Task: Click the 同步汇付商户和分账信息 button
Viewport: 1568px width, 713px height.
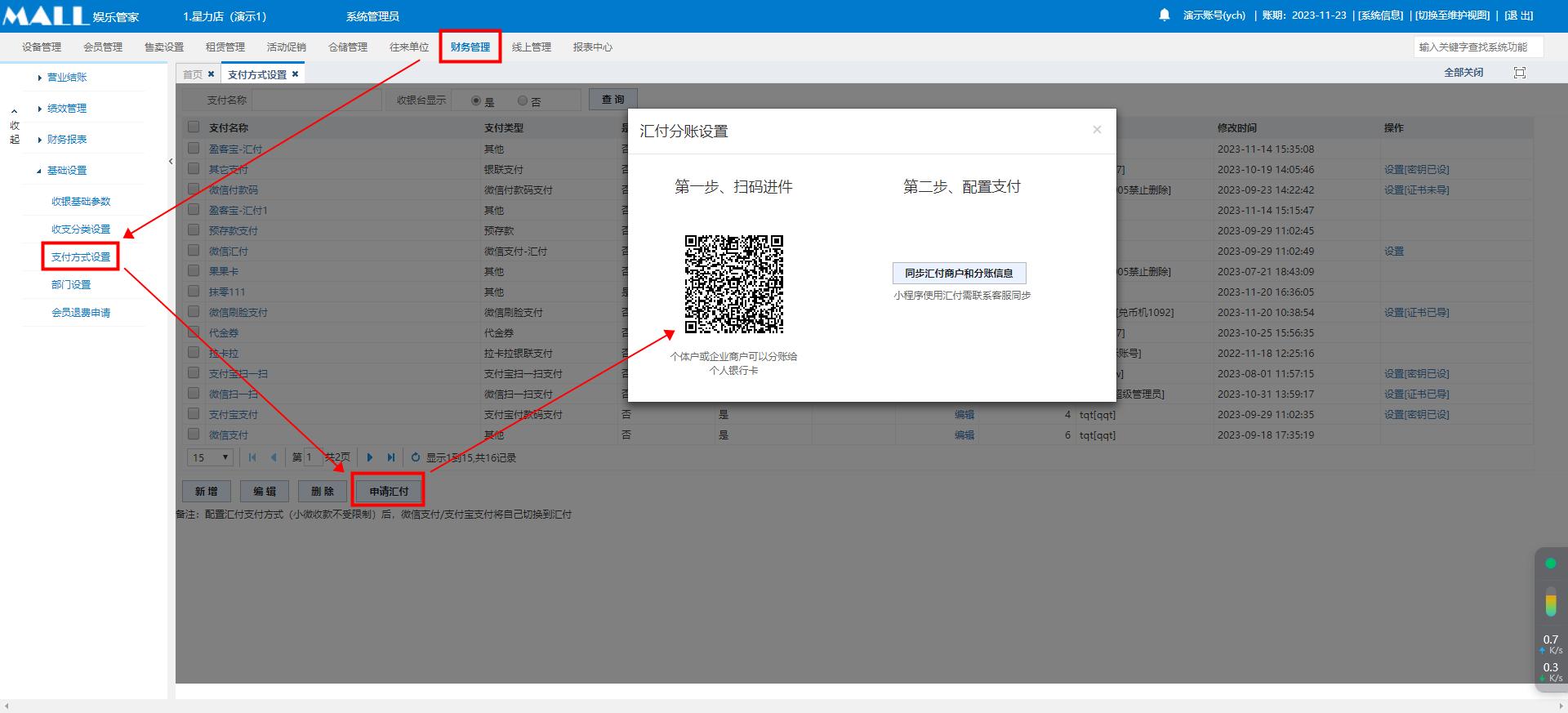Action: point(959,274)
